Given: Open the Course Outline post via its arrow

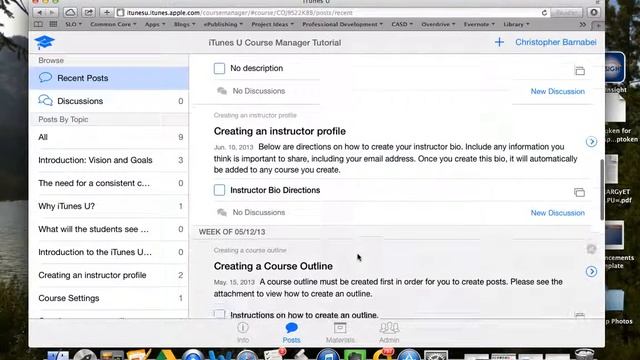Looking at the screenshot, I should tap(591, 271).
